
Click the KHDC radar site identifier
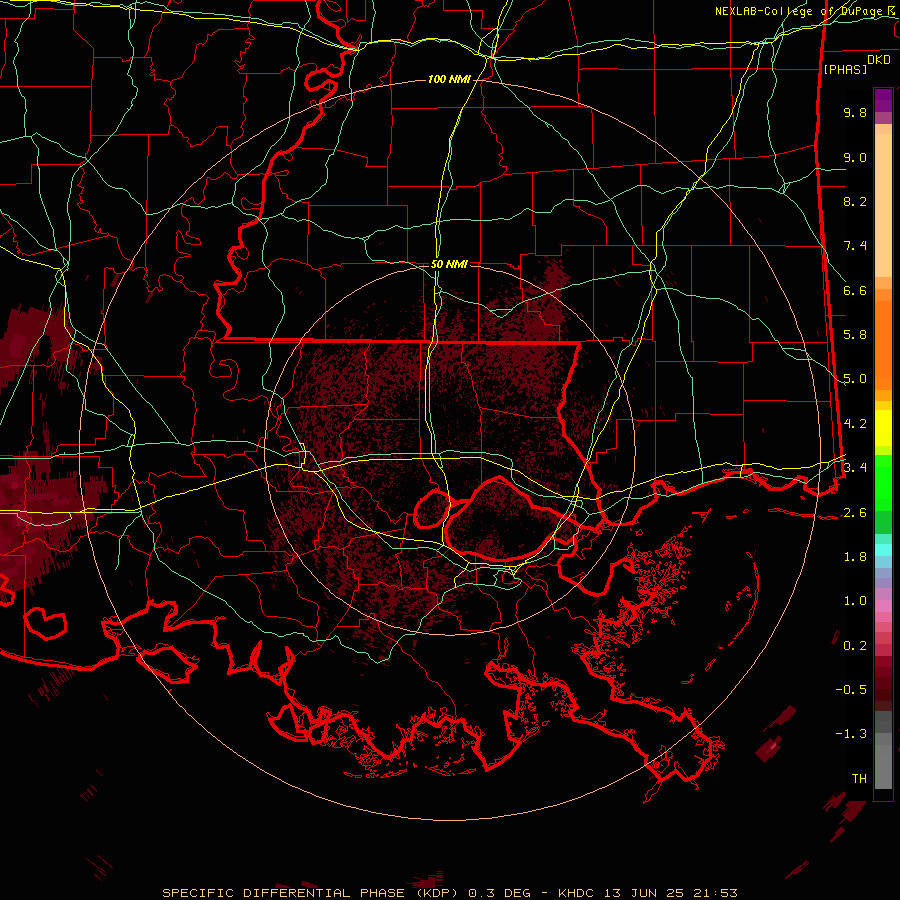coord(576,893)
